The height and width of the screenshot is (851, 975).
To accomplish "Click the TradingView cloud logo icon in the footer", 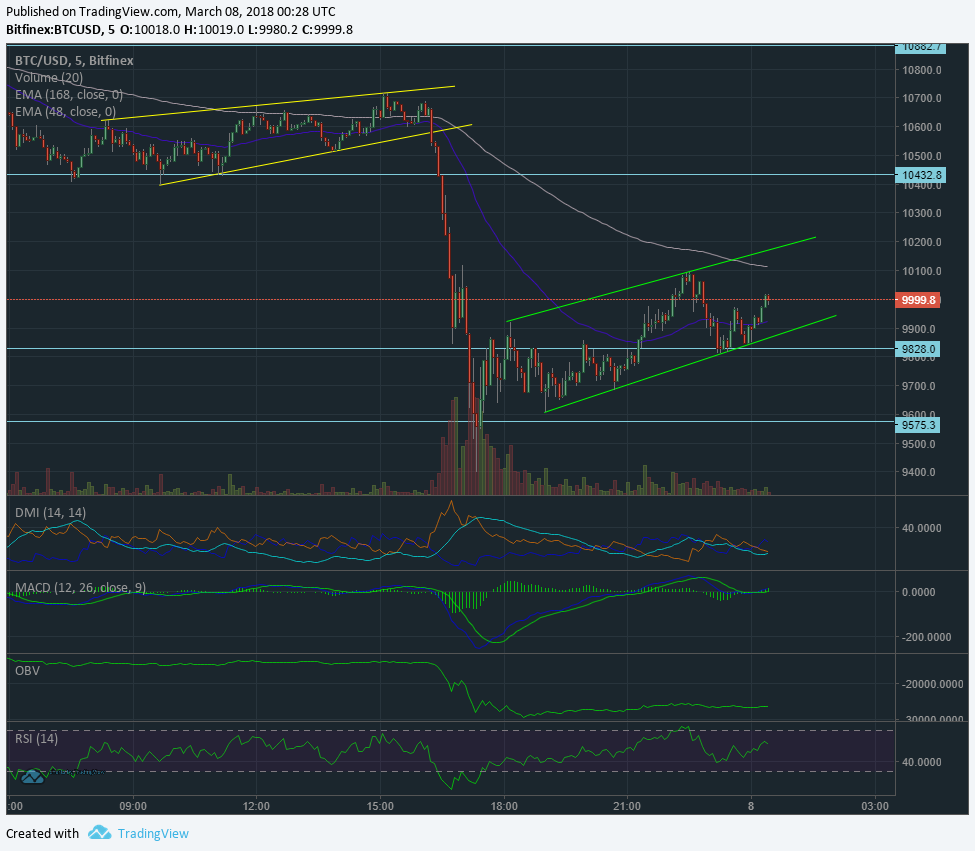I will 99,832.
